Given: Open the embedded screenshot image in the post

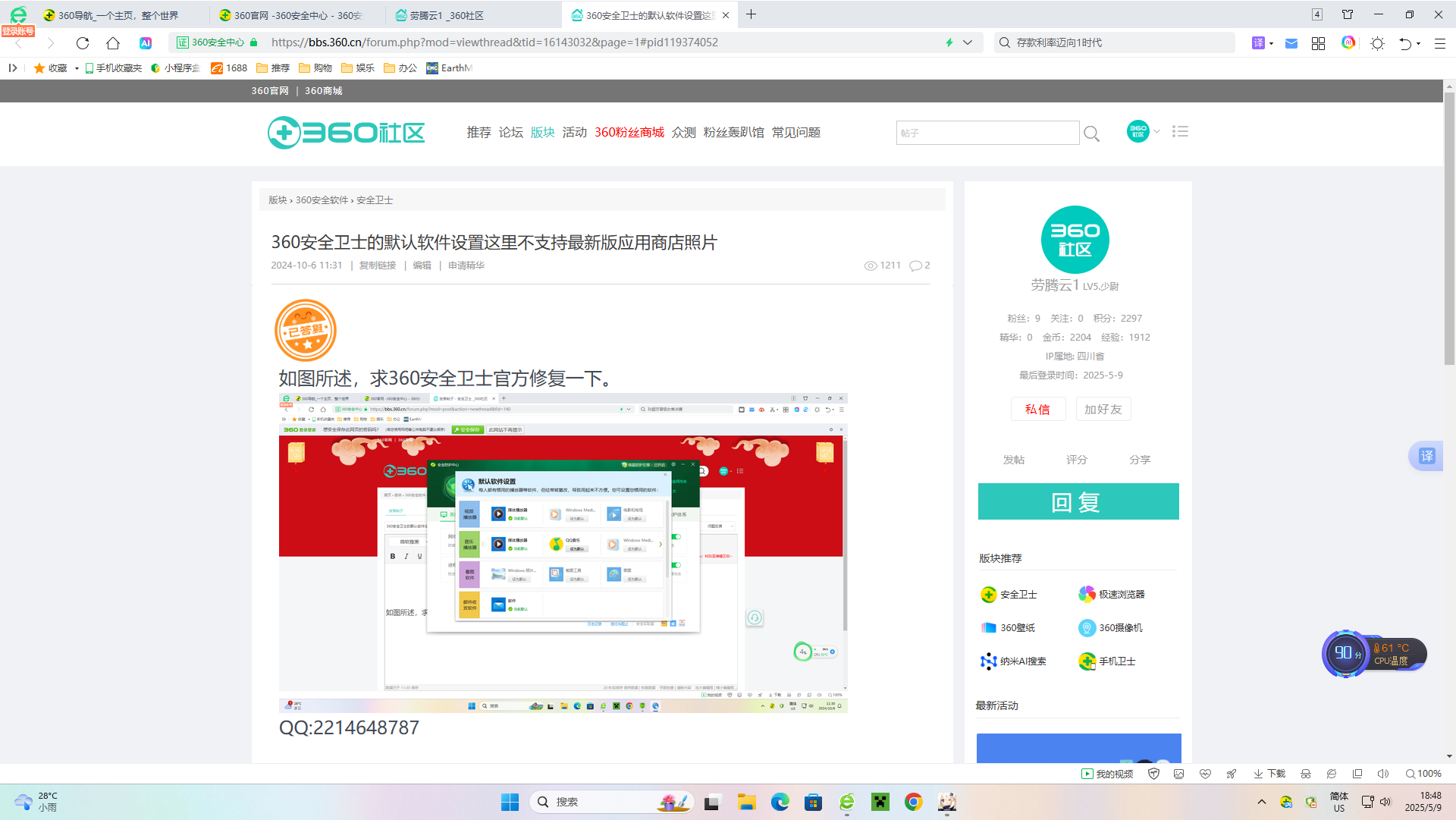Looking at the screenshot, I should (x=563, y=553).
